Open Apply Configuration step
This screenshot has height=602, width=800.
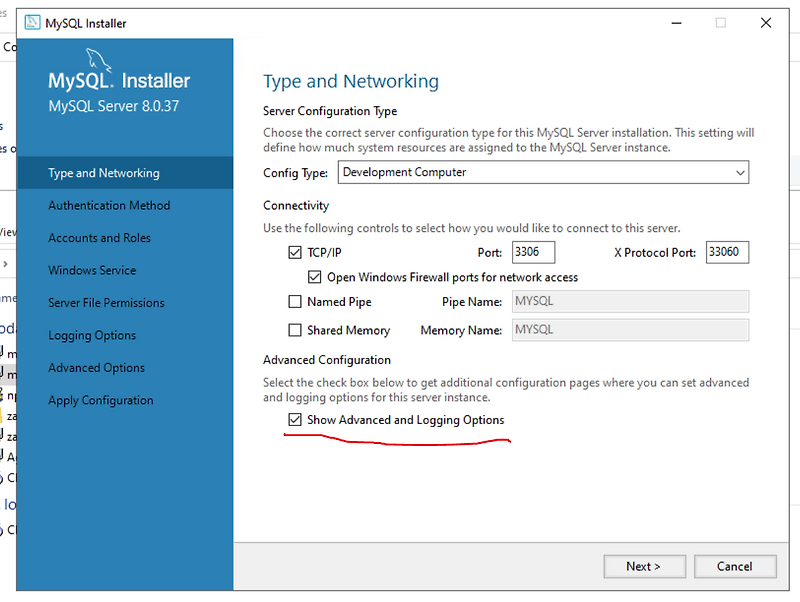point(101,400)
